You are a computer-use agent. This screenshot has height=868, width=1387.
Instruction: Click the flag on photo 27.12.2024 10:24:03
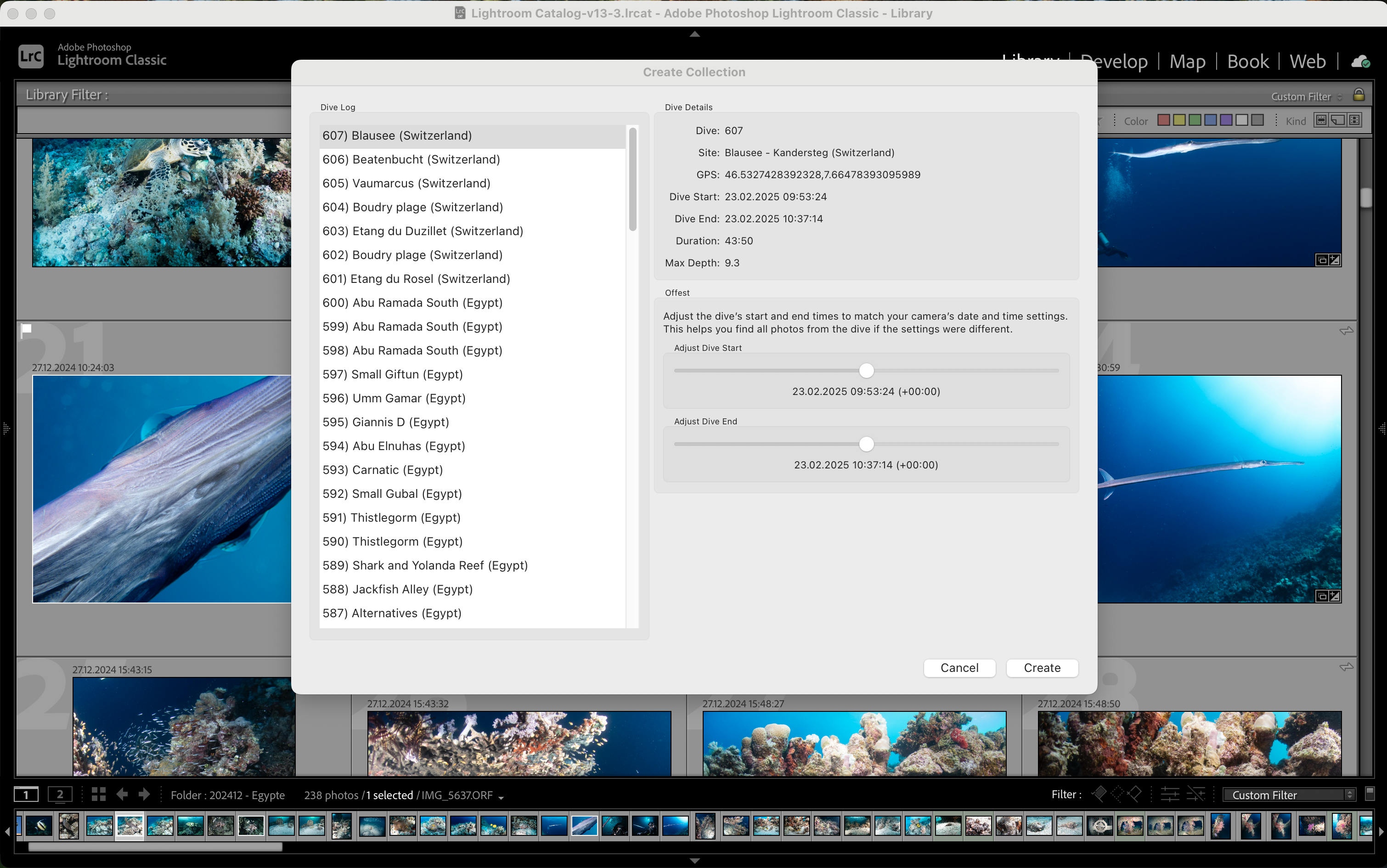click(x=26, y=330)
